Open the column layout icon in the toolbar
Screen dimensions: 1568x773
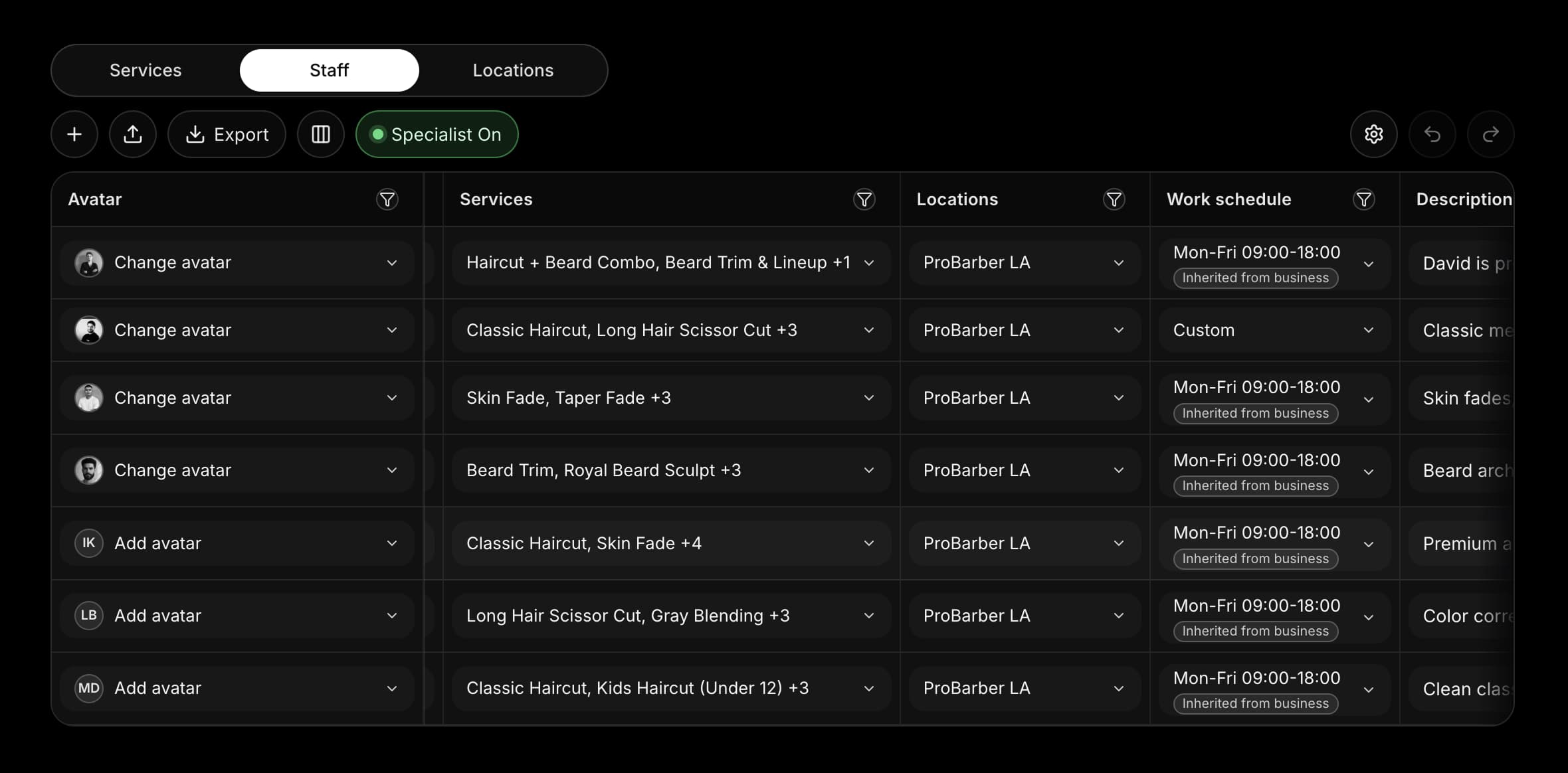(320, 134)
